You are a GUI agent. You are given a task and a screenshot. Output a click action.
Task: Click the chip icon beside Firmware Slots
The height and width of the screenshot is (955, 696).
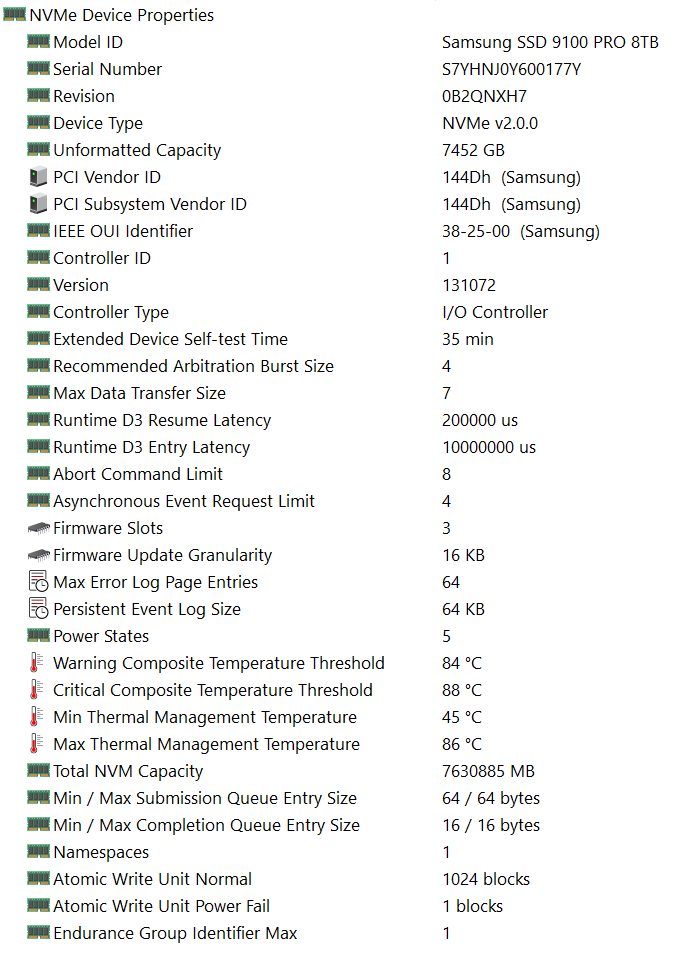(38, 528)
